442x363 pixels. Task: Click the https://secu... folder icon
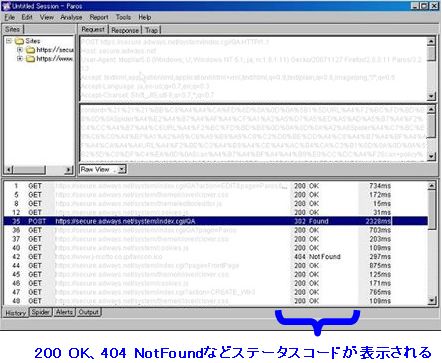pos(31,50)
